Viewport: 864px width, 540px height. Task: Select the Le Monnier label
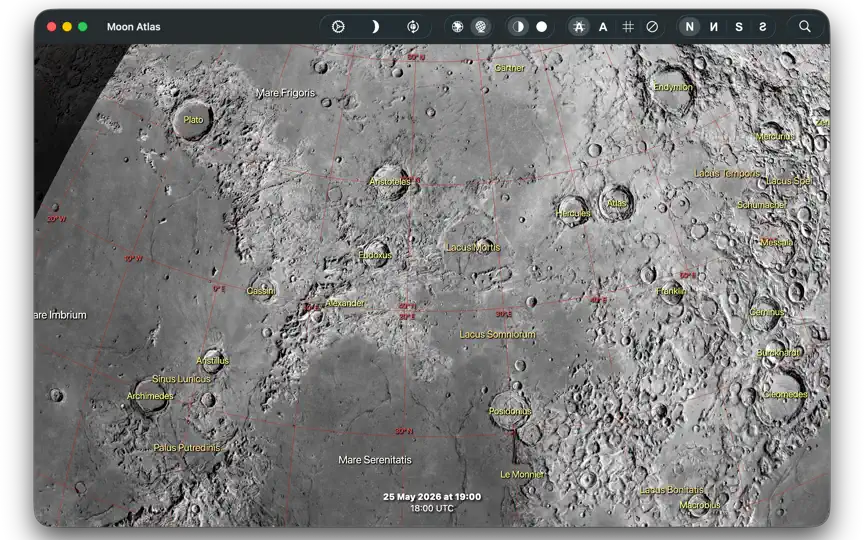tap(522, 474)
